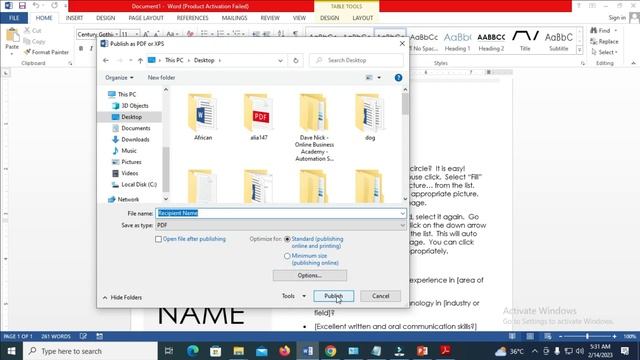Image resolution: width=640 pixels, height=360 pixels.
Task: Expand the Save as type dropdown
Action: [x=402, y=225]
